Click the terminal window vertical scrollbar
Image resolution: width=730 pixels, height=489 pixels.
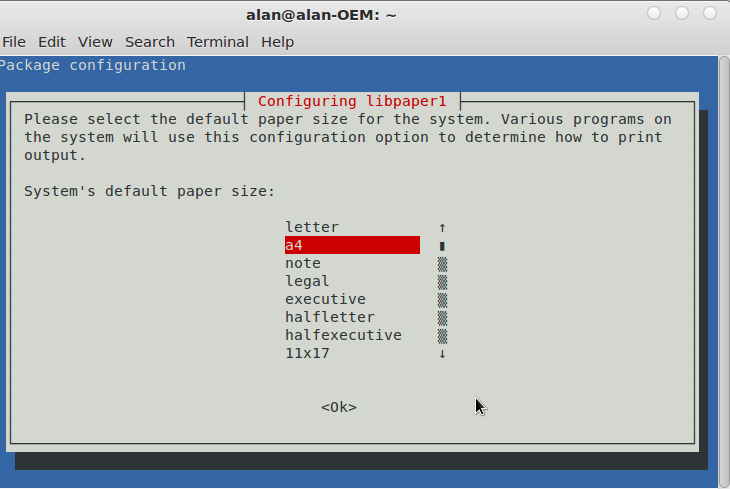pyautogui.click(x=724, y=272)
